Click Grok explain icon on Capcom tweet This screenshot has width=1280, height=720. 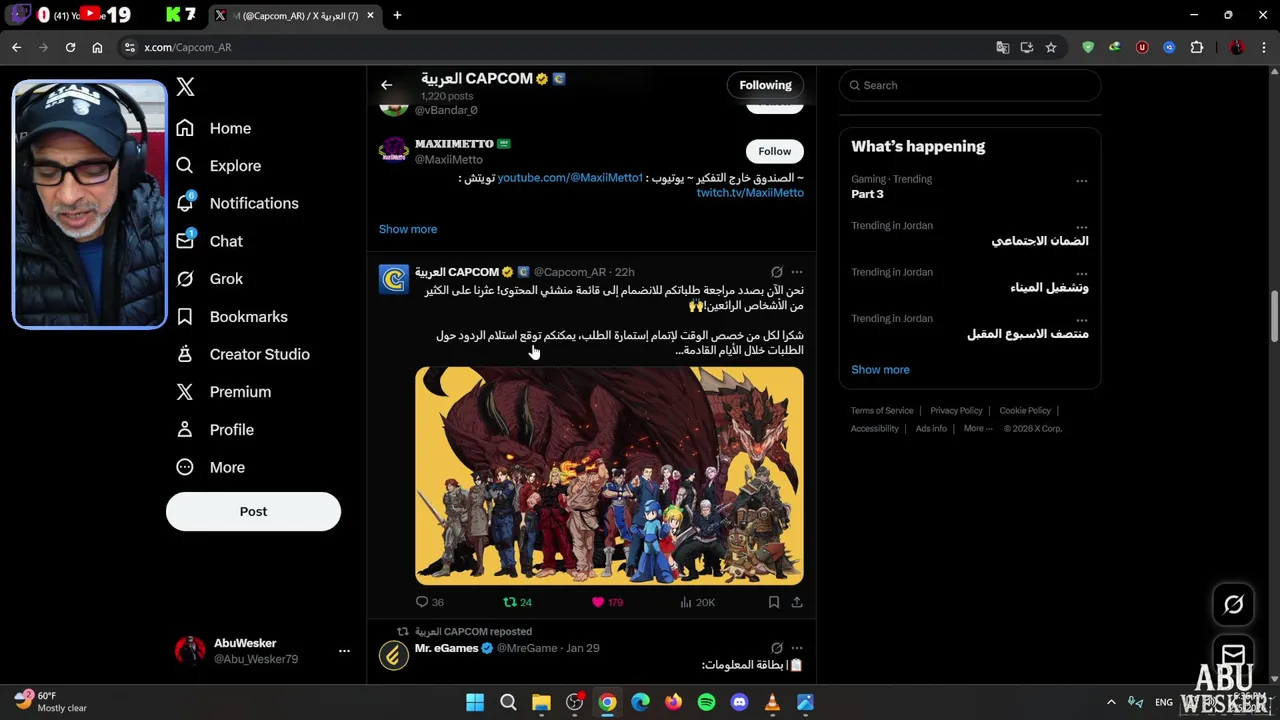pyautogui.click(x=776, y=272)
